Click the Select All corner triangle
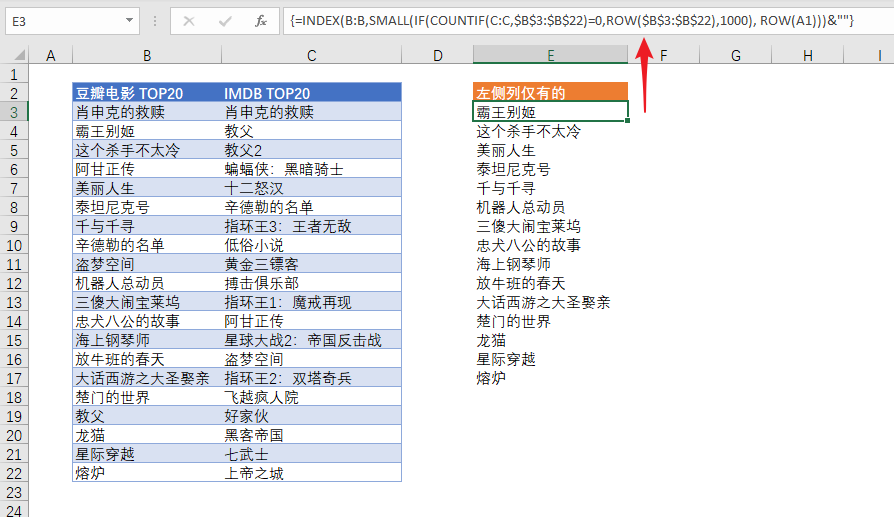This screenshot has height=517, width=894. pyautogui.click(x=15, y=56)
